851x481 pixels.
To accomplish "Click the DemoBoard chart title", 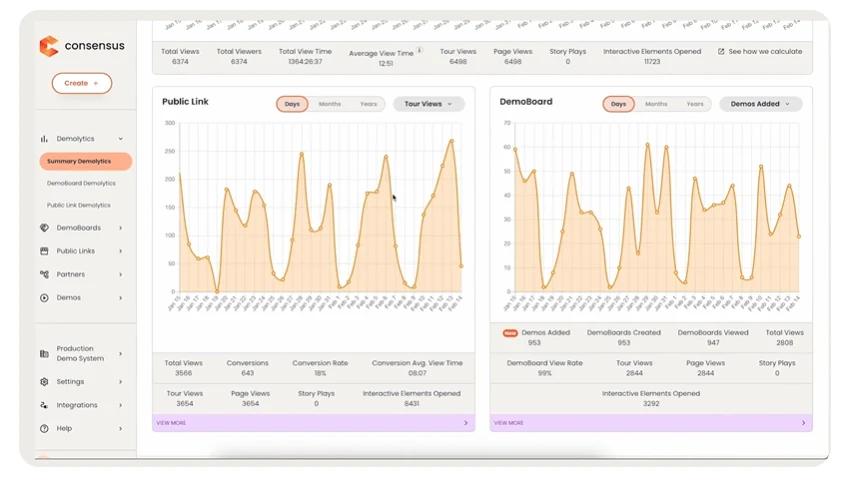I will click(526, 102).
